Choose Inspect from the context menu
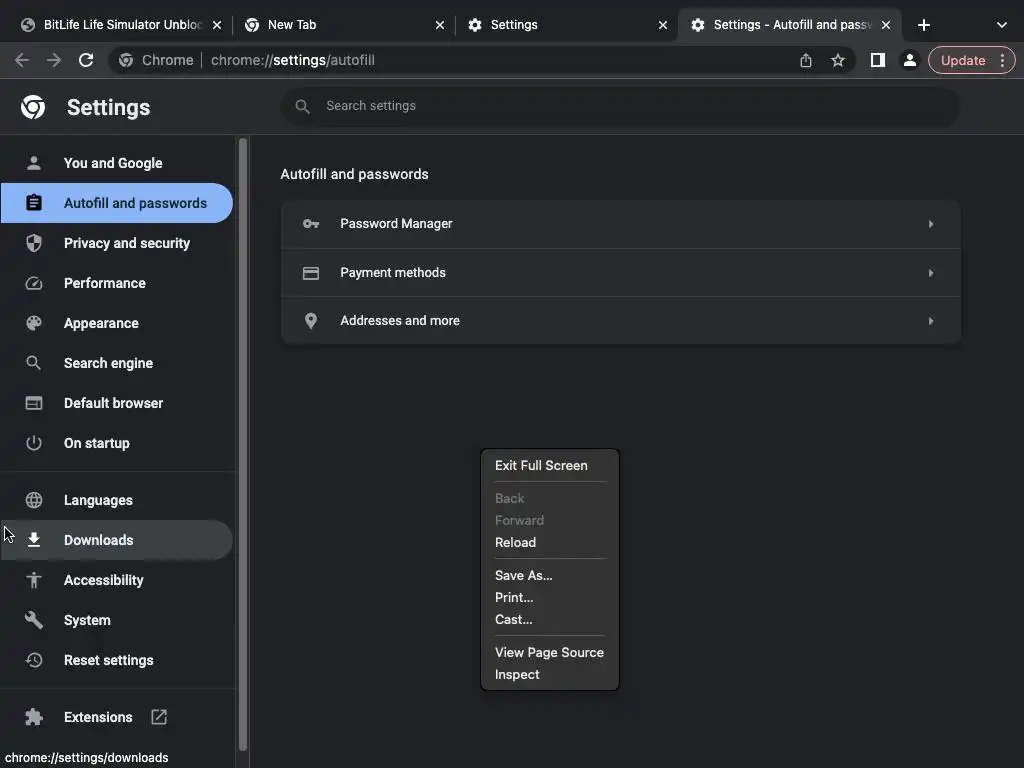This screenshot has width=1024, height=768. point(517,674)
